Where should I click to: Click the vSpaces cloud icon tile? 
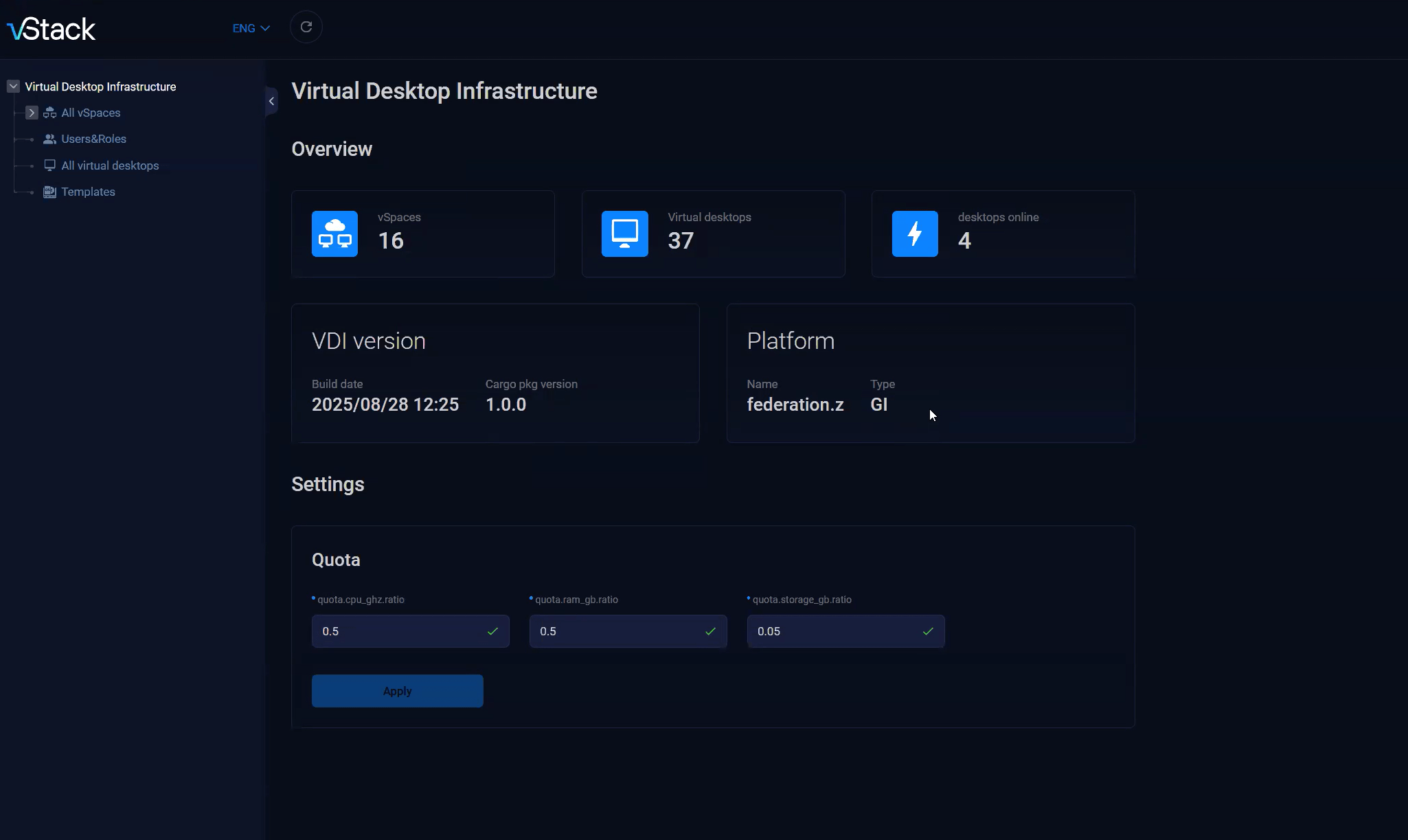pos(334,234)
